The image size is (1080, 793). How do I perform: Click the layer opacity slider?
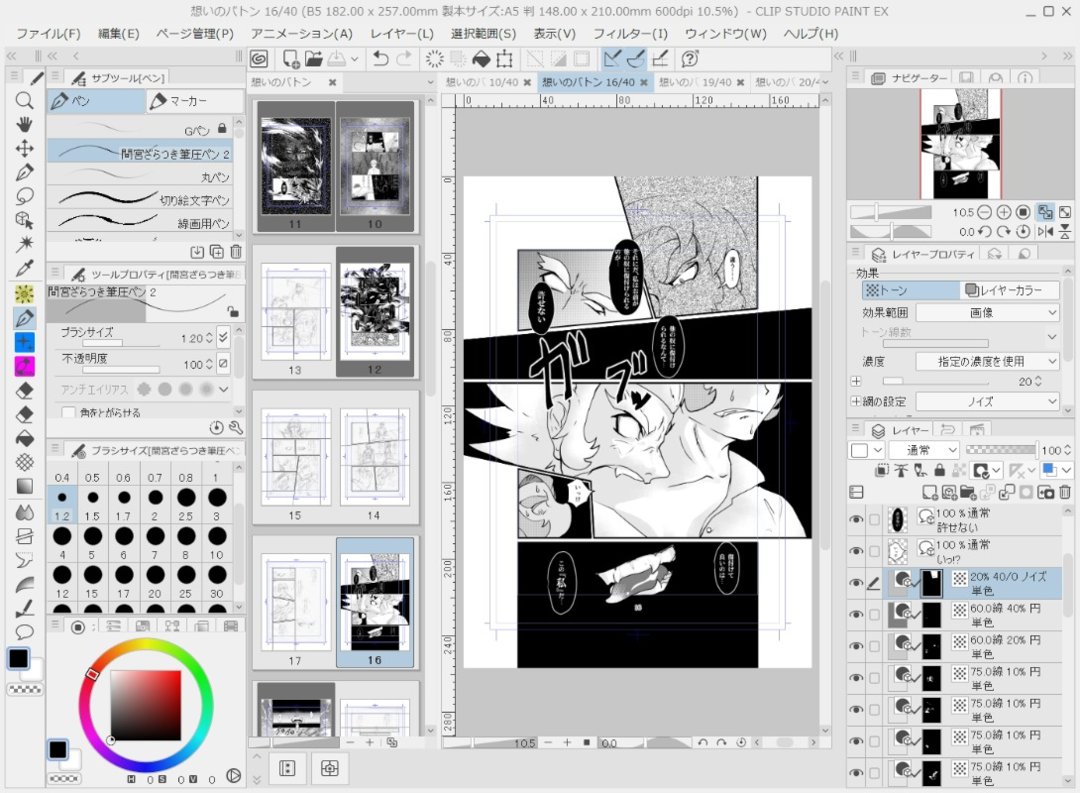[x=1000, y=450]
